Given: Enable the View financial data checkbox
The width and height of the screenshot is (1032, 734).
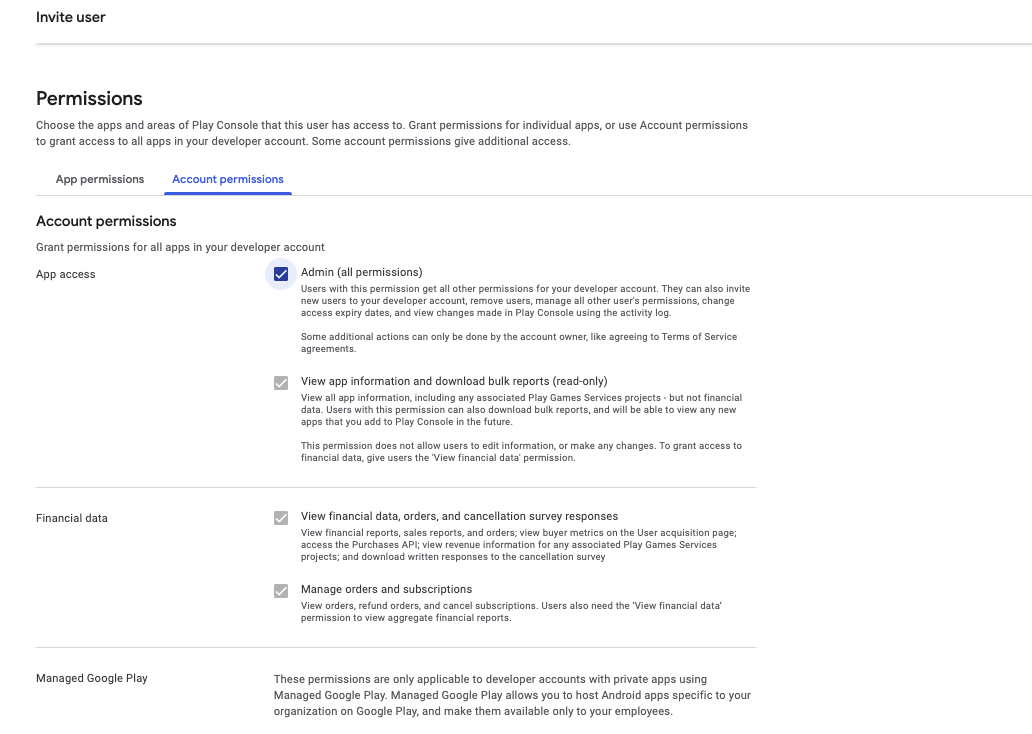Looking at the screenshot, I should 281,518.
